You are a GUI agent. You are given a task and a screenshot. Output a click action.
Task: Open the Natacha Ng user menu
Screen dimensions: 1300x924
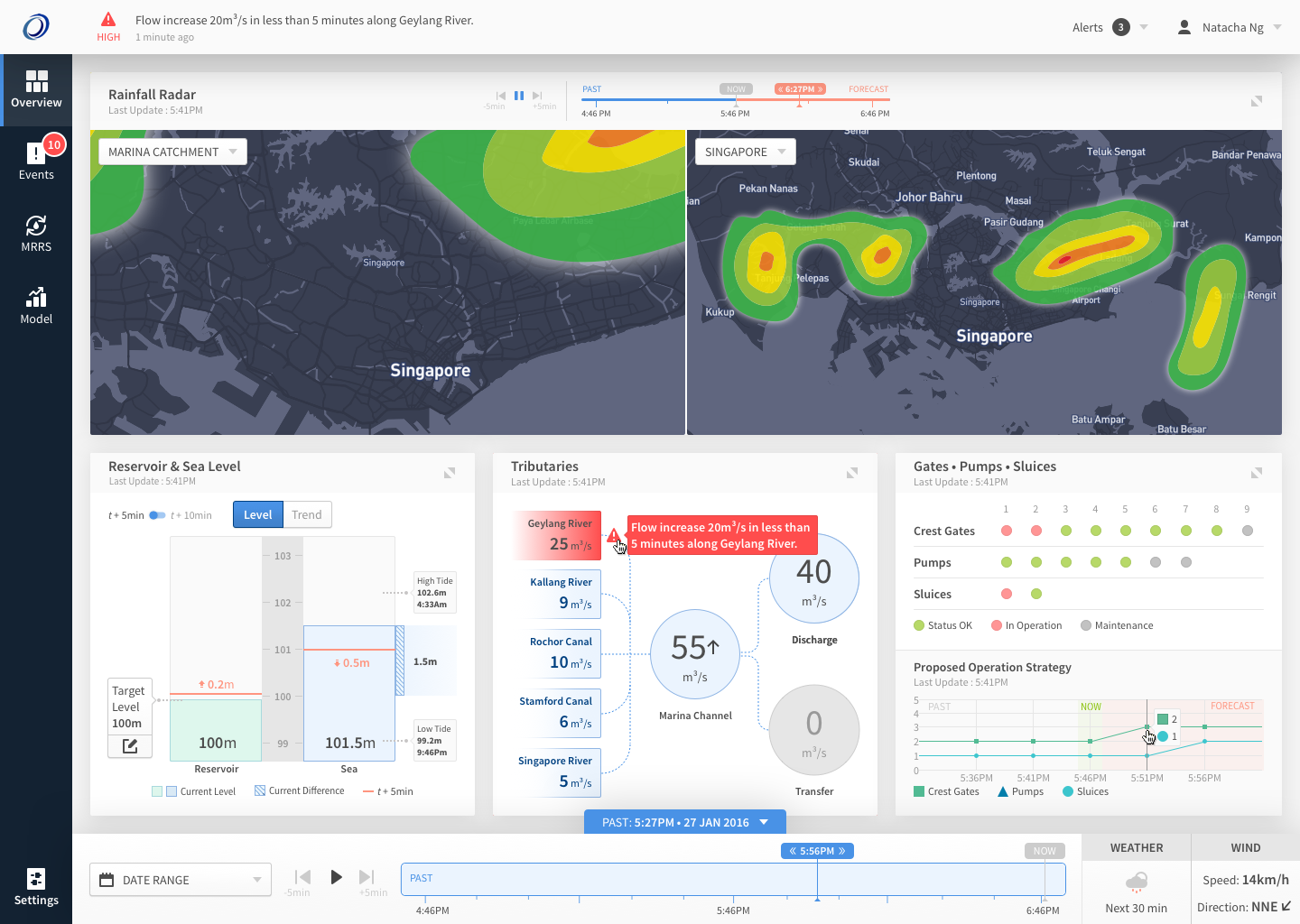coord(1230,27)
